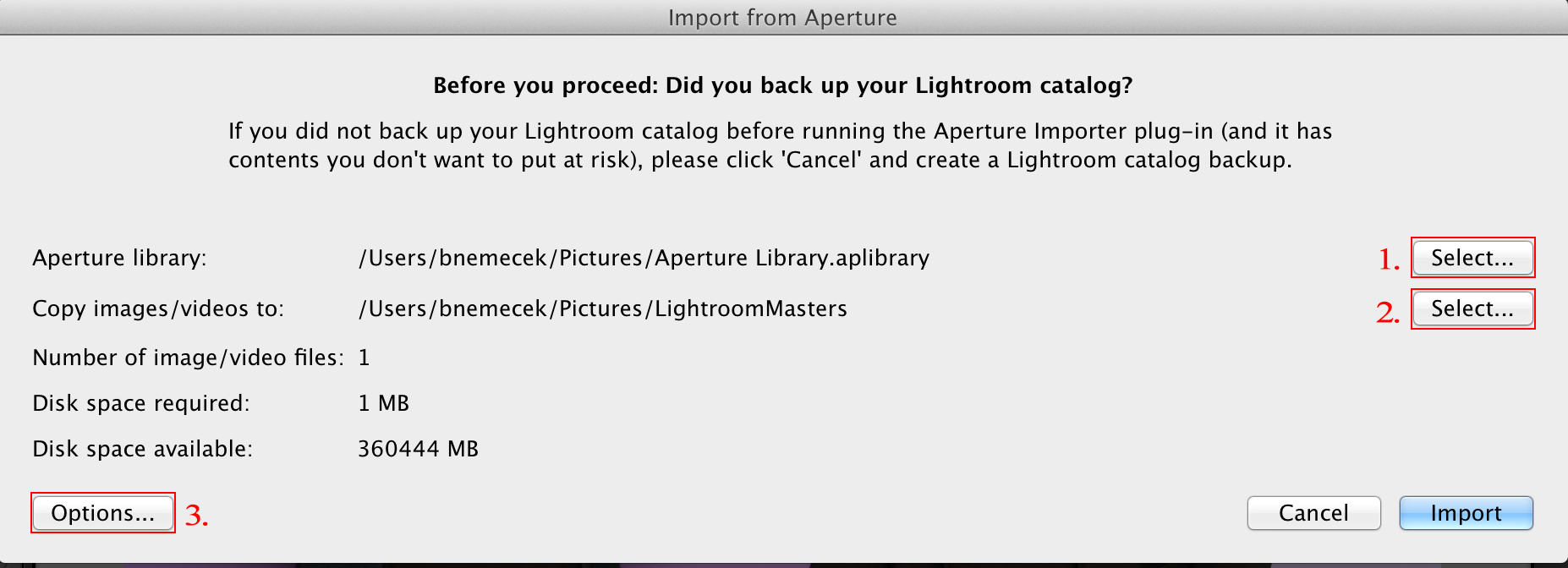Click the Import button
The image size is (1568, 568).
1466,512
